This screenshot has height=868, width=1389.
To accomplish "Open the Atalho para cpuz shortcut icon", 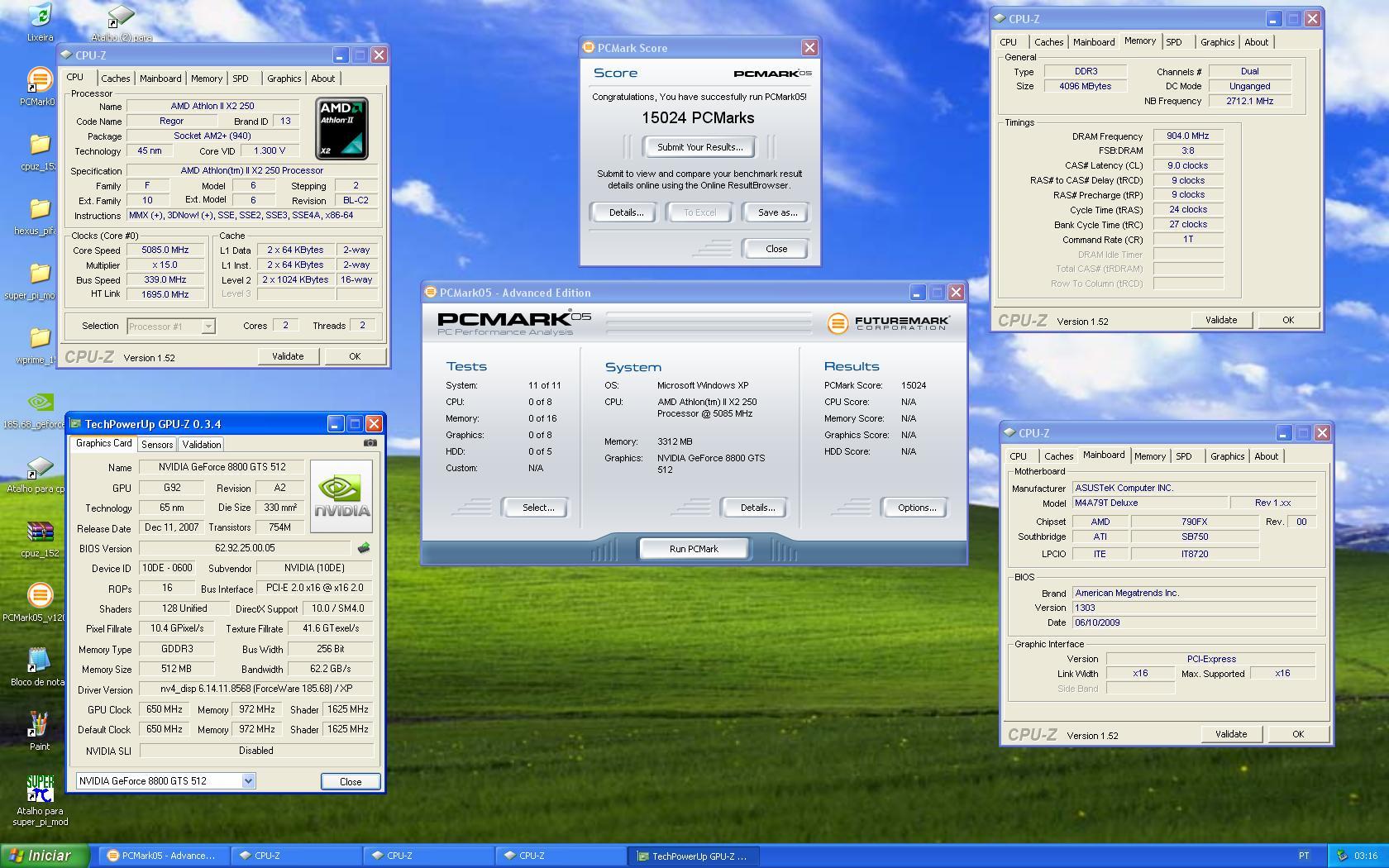I will pyautogui.click(x=39, y=467).
